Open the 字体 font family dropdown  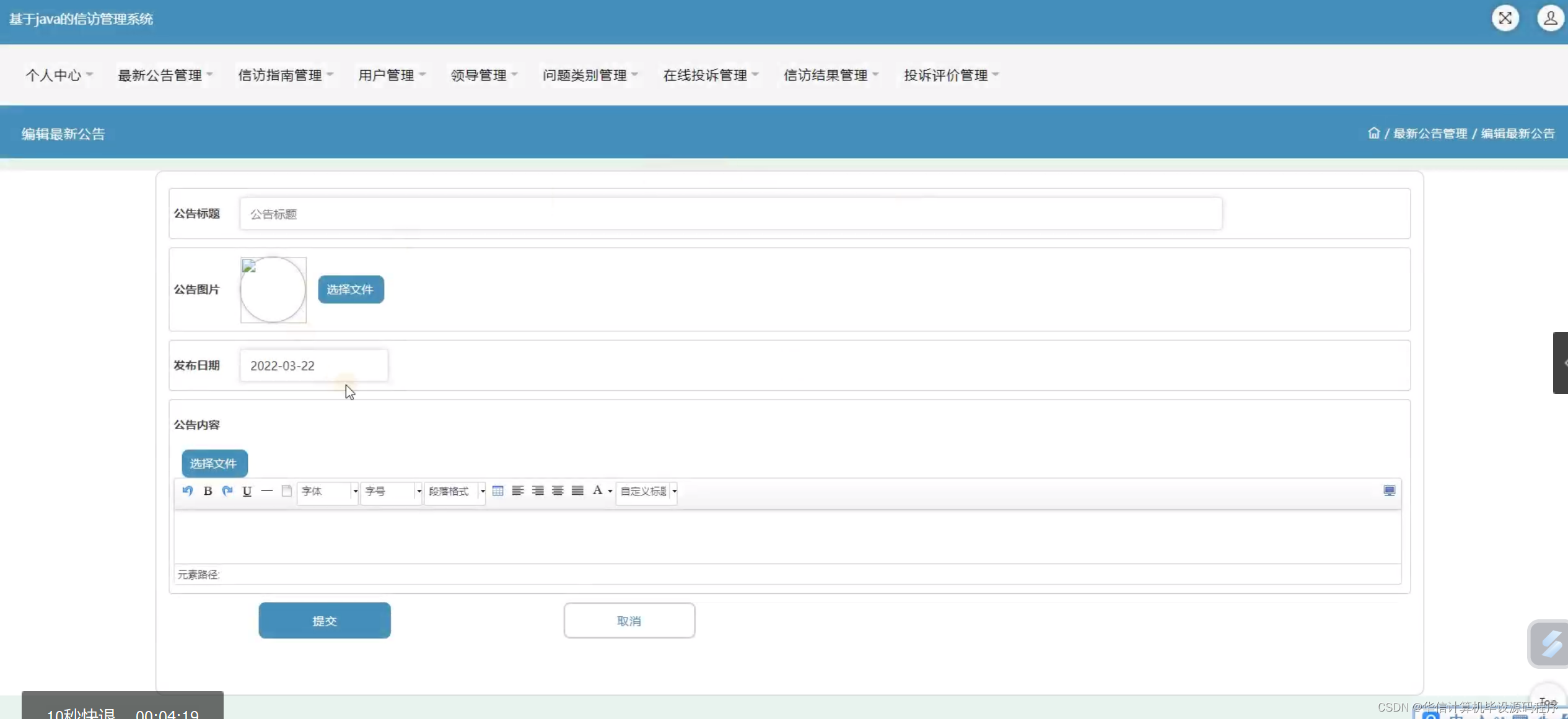[328, 492]
